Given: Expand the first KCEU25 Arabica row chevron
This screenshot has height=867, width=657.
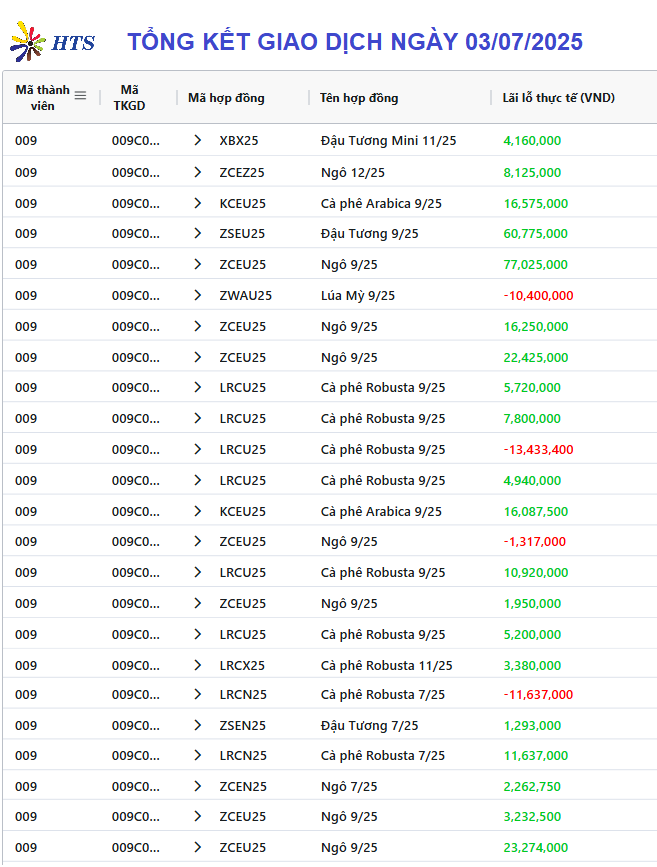Looking at the screenshot, I should 197,203.
